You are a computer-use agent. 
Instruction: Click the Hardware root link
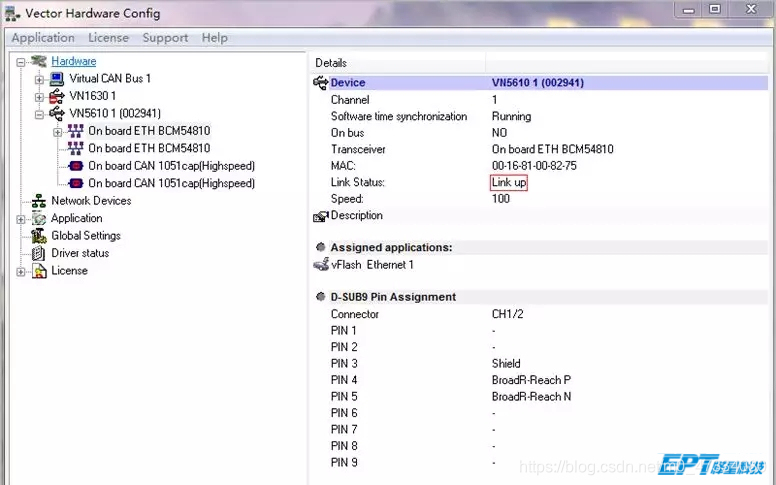tap(74, 61)
